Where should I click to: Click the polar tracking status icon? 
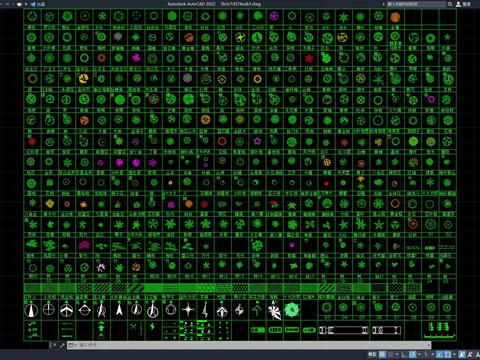(412, 354)
